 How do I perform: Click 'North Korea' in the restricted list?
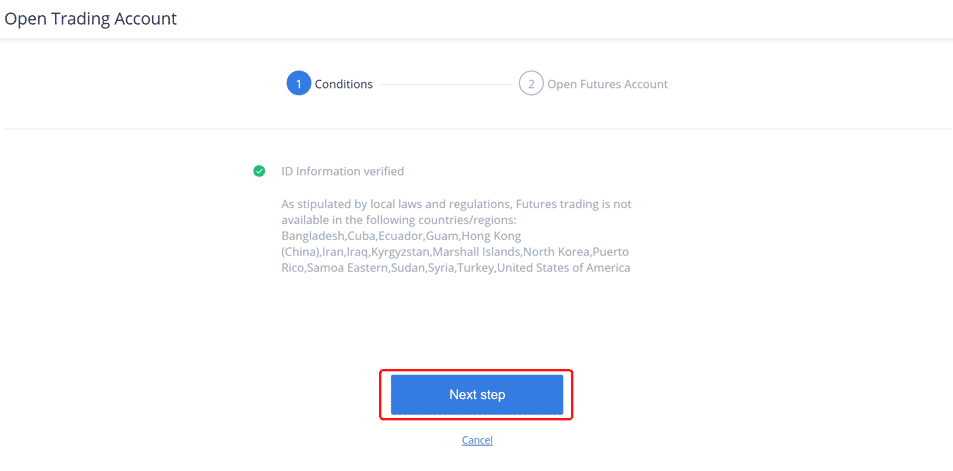557,252
